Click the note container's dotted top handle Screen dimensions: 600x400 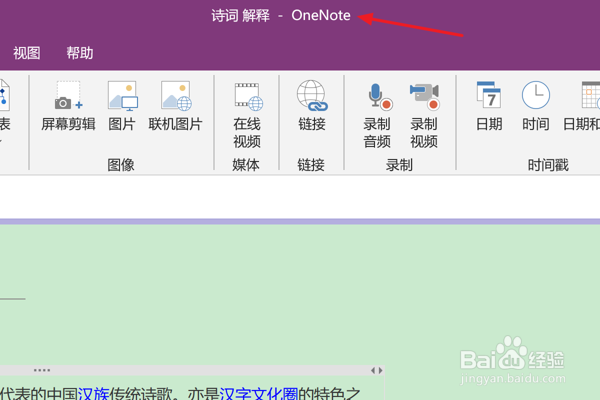[42, 370]
